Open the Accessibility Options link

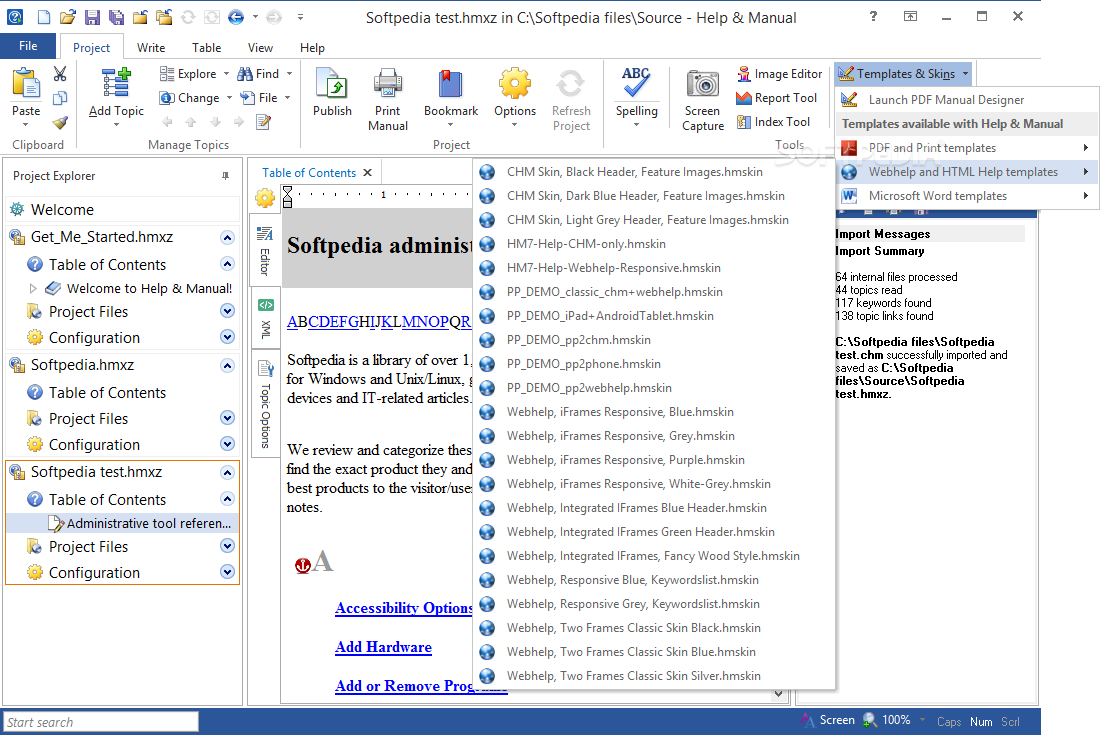(403, 608)
